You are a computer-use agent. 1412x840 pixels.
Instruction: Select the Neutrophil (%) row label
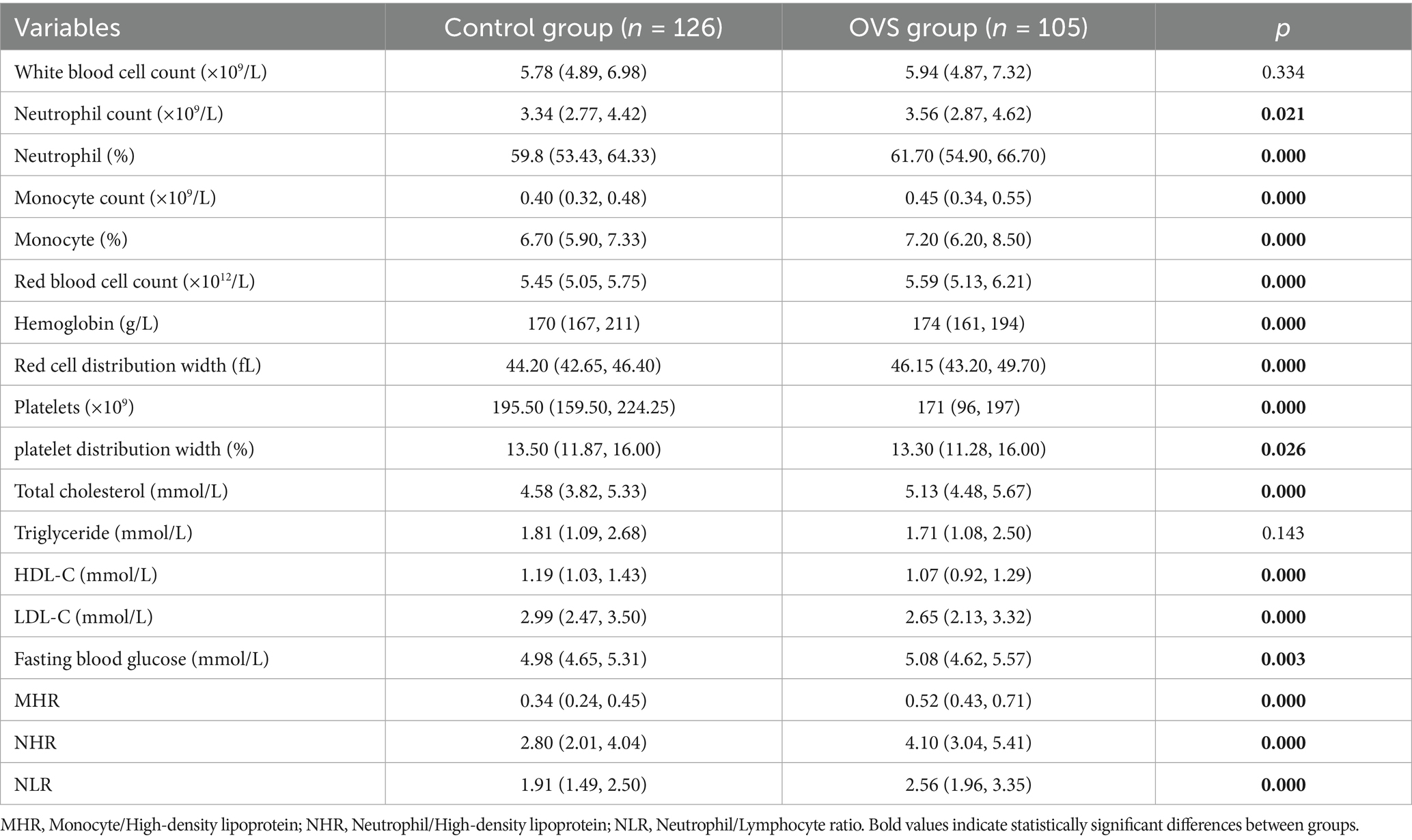pos(74,156)
